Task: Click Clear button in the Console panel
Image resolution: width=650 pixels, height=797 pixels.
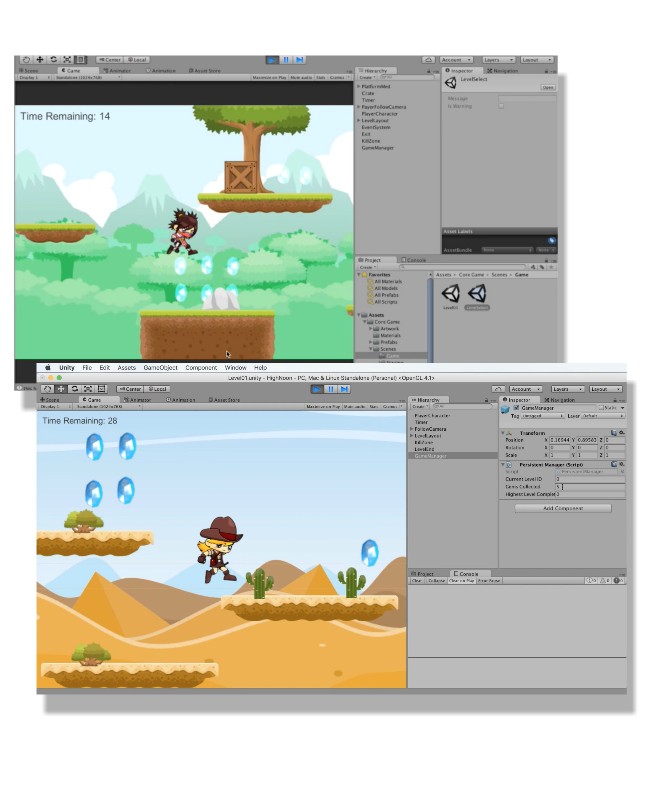Action: [x=418, y=580]
